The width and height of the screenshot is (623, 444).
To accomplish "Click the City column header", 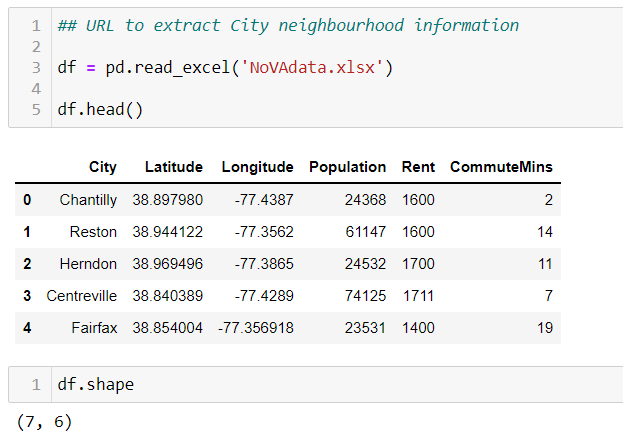I will 103,167.
